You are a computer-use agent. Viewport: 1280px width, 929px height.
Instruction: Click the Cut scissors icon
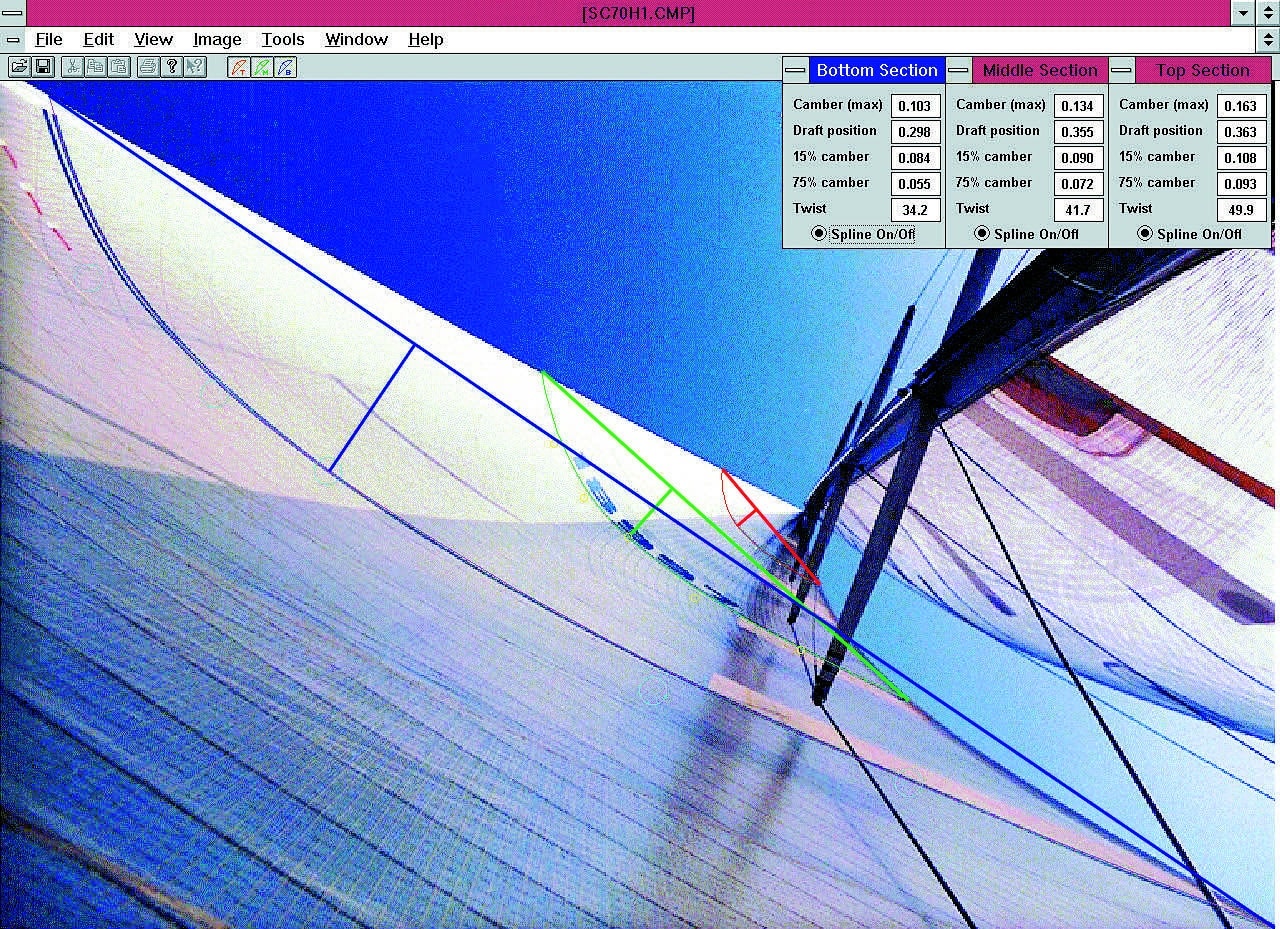[x=74, y=66]
